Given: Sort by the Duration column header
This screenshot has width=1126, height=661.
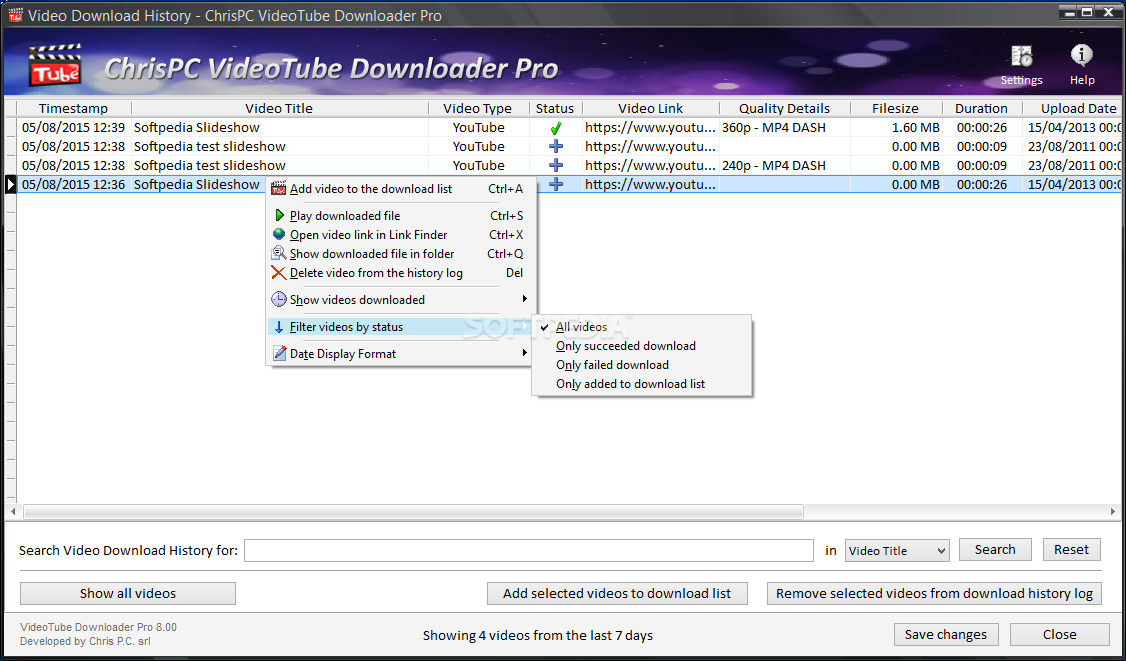Looking at the screenshot, I should [981, 108].
